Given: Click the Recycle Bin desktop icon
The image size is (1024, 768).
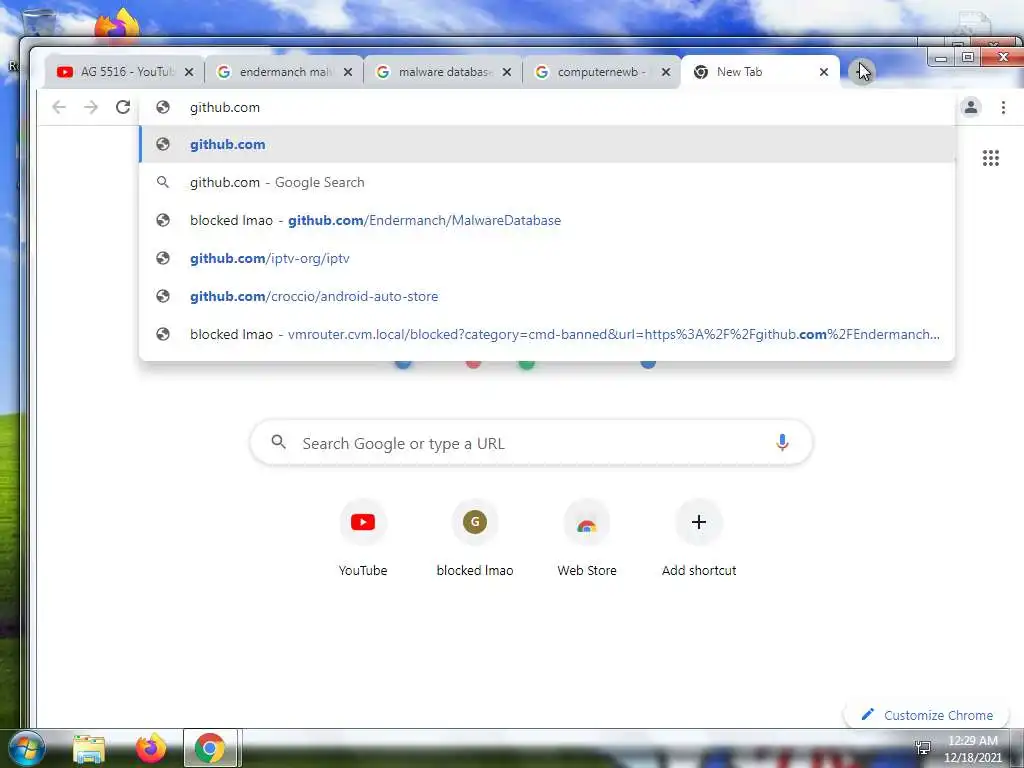Looking at the screenshot, I should pos(39,23).
